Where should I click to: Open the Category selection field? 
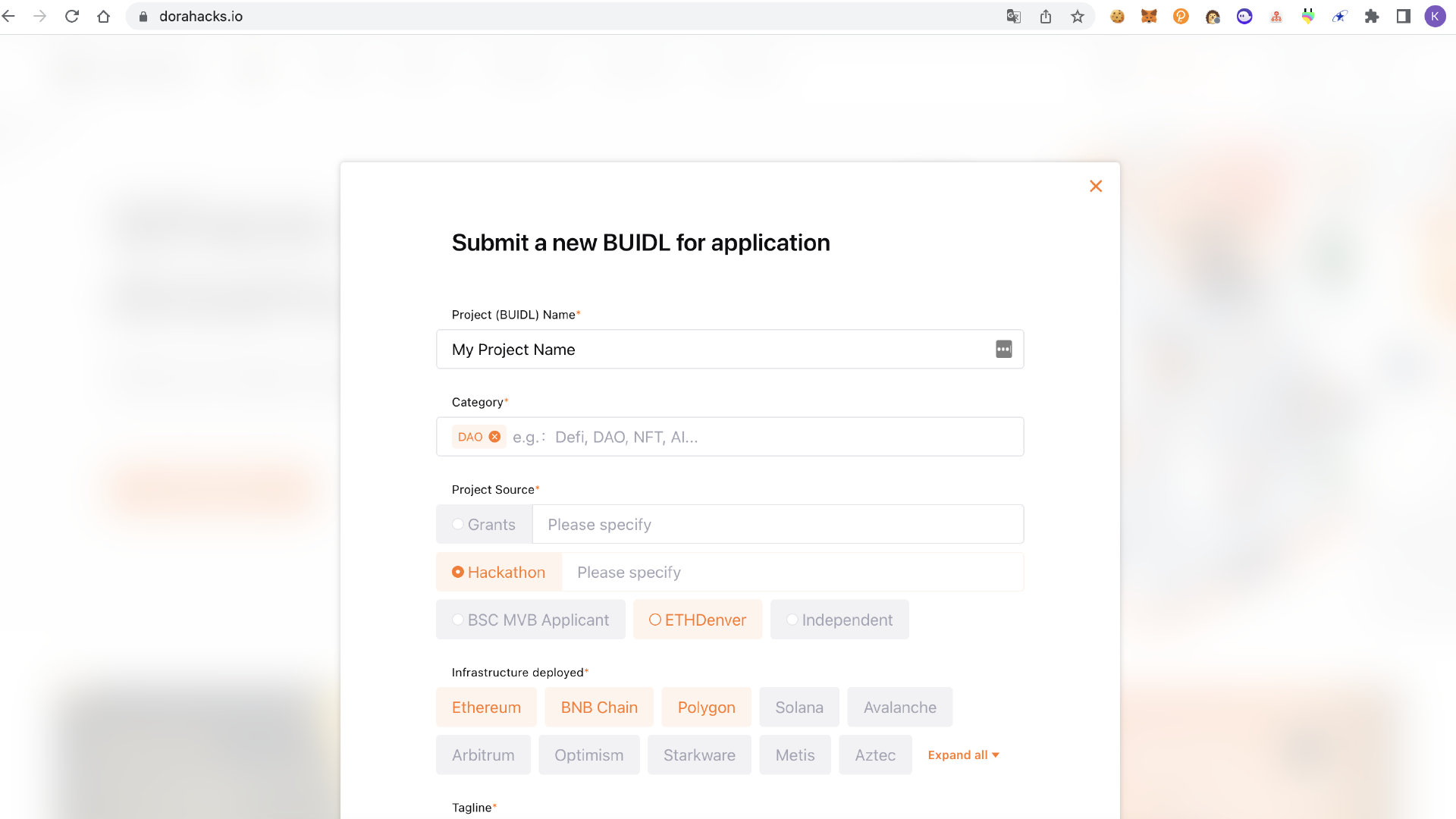(781, 437)
